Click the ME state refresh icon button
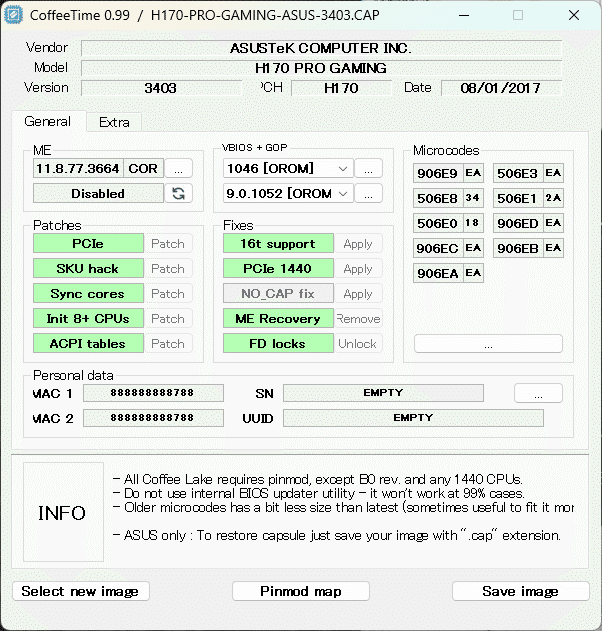This screenshot has width=602, height=631. coord(178,194)
